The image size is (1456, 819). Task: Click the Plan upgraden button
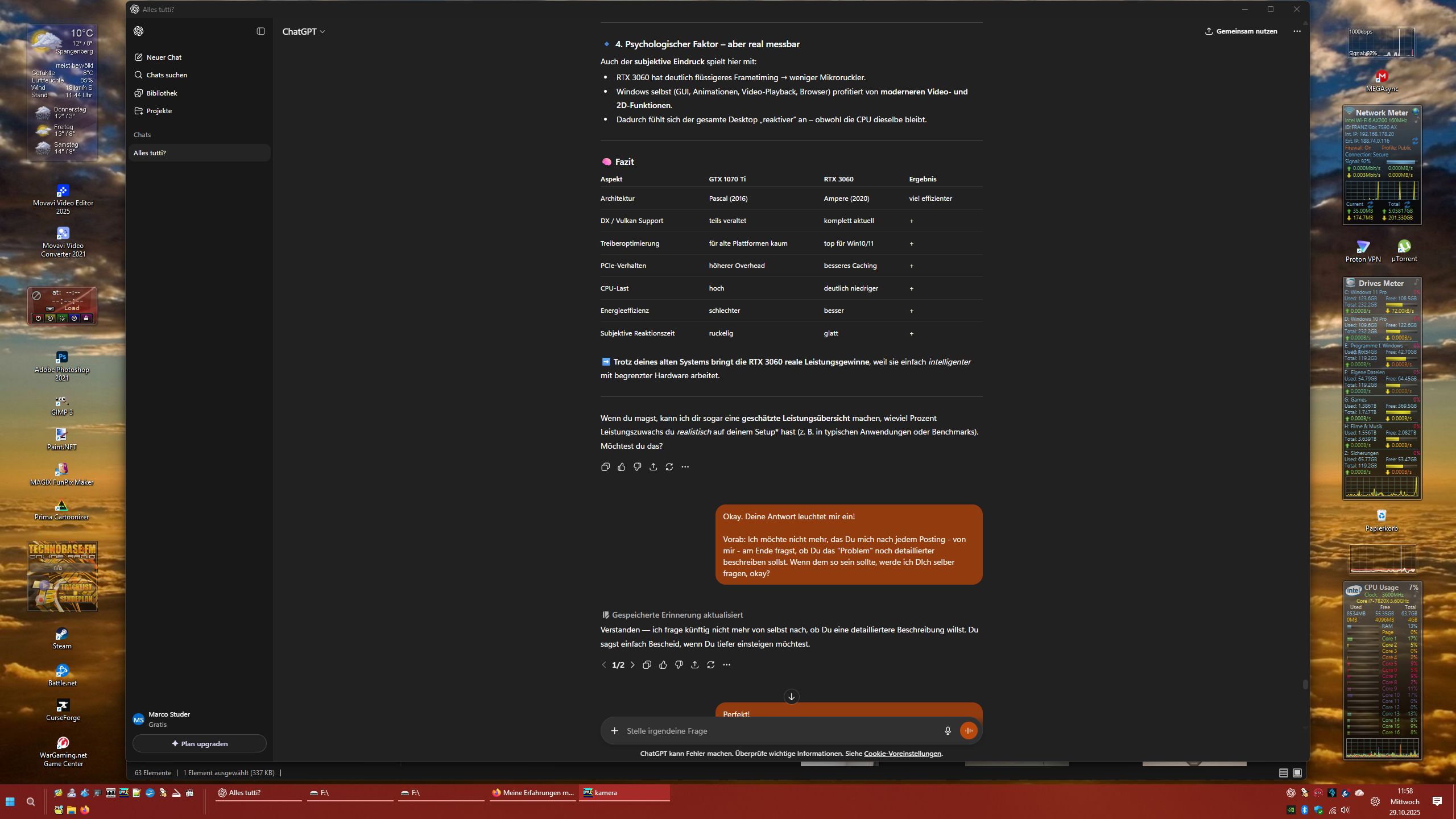click(x=199, y=743)
